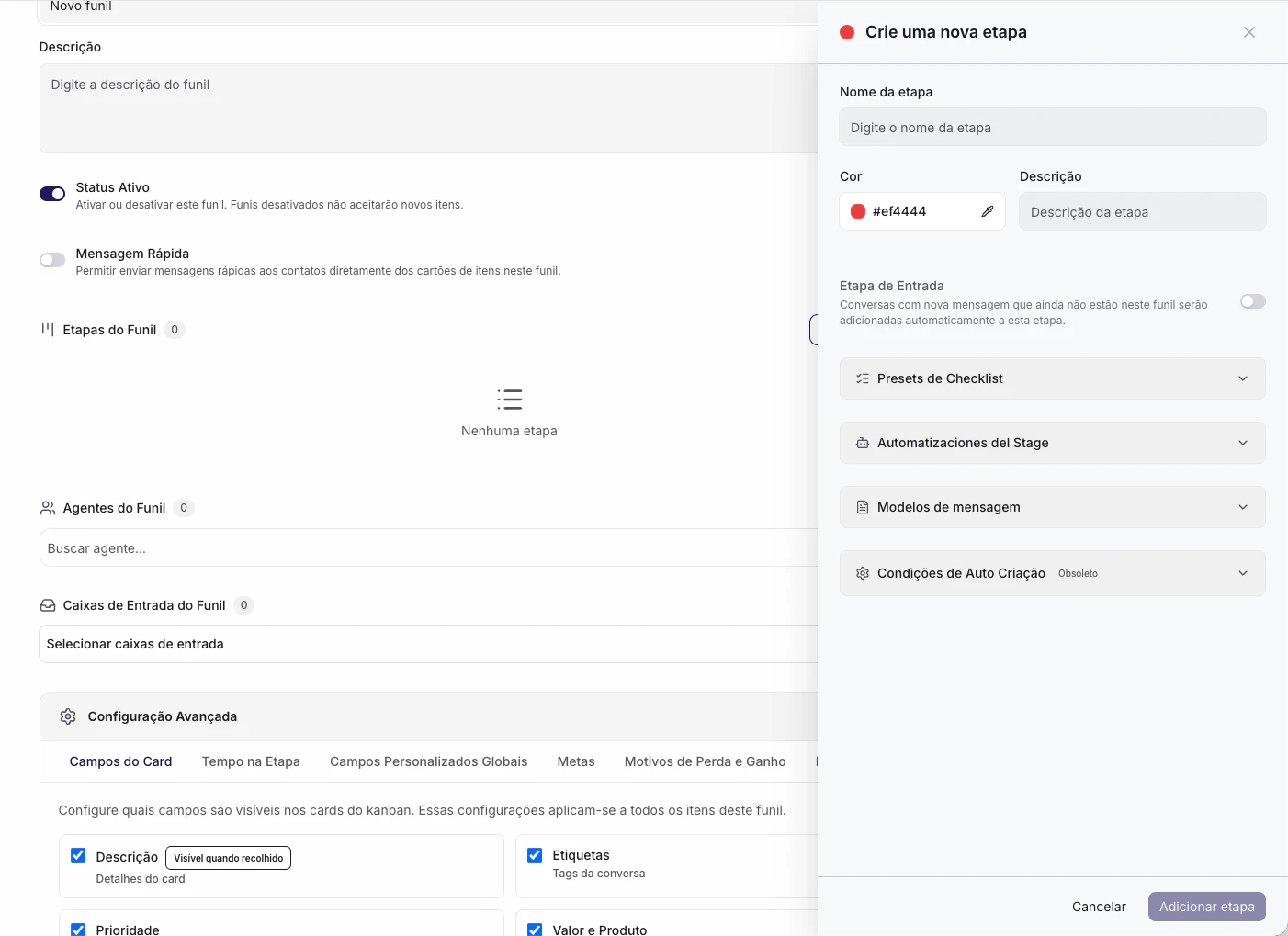Enable the Mensagem Rápida toggle

coord(52,260)
